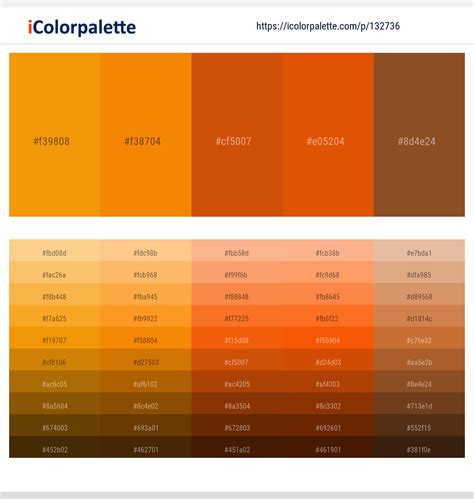Click the #af6102 swatch
The height and width of the screenshot is (499, 474).
pos(146,382)
